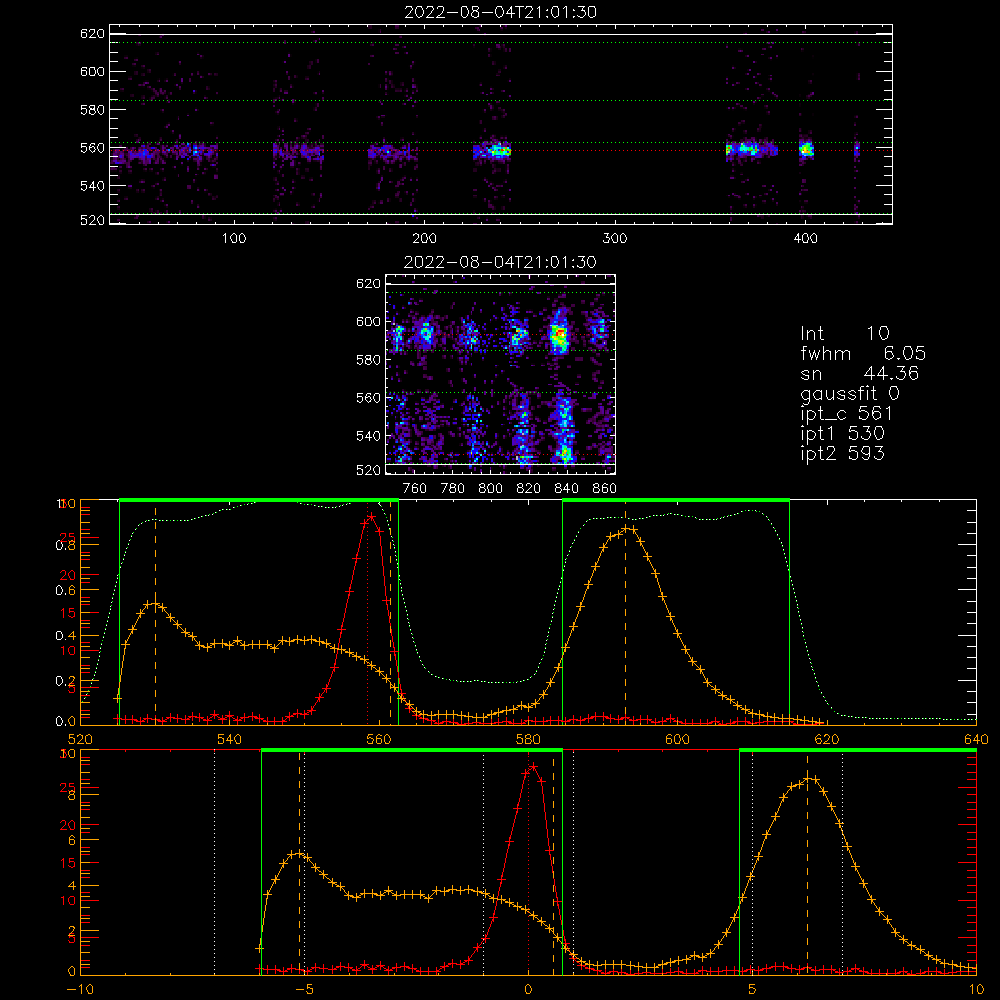Click x-axis label 820 under the small middle image
The height and width of the screenshot is (1000, 1000).
tap(529, 488)
